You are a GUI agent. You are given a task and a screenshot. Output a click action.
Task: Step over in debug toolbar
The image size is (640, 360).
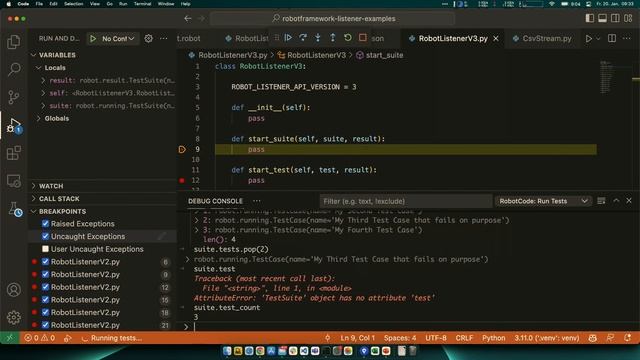[x=303, y=38]
